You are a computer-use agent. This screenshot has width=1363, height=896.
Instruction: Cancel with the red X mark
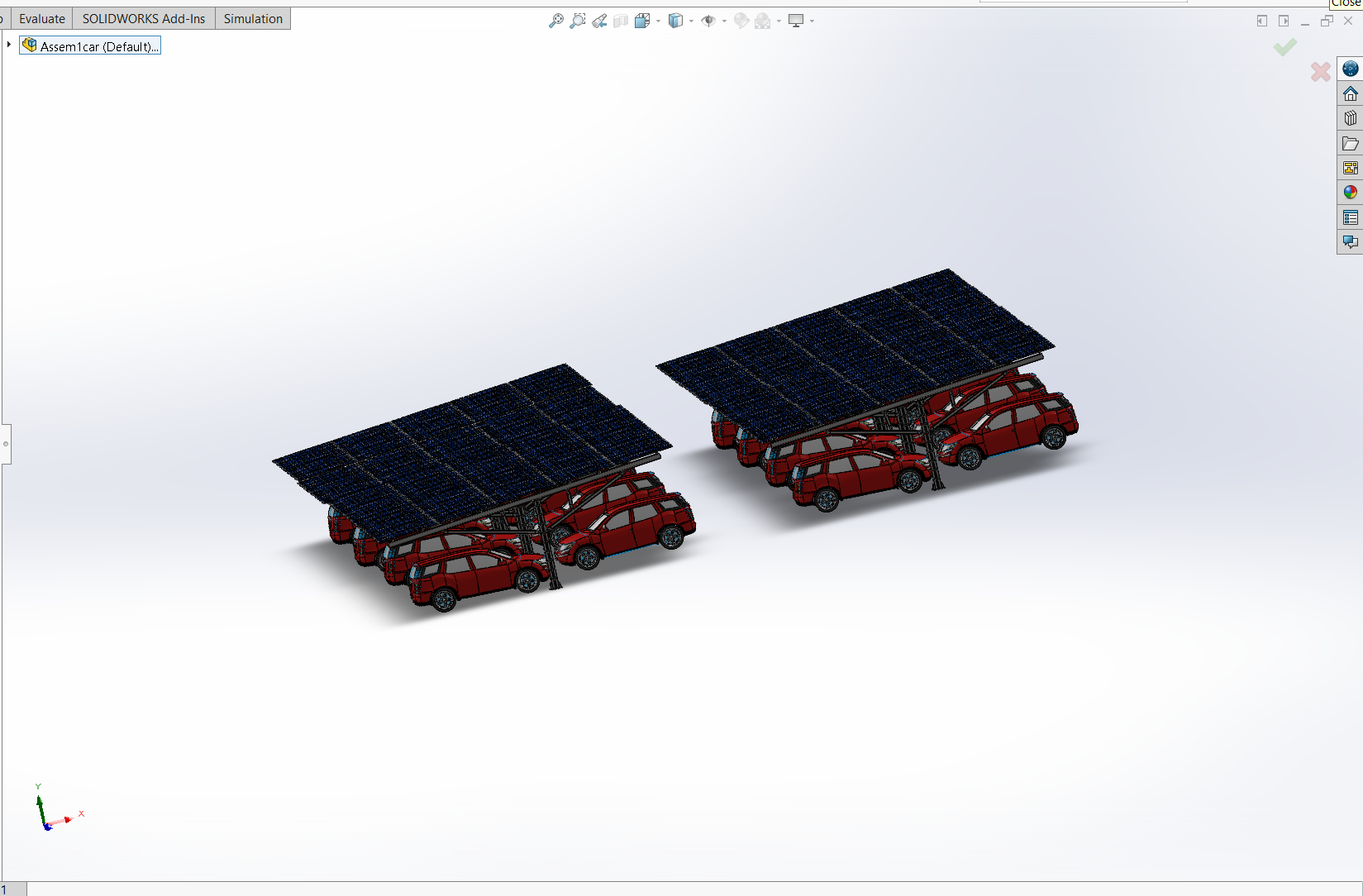click(x=1320, y=72)
